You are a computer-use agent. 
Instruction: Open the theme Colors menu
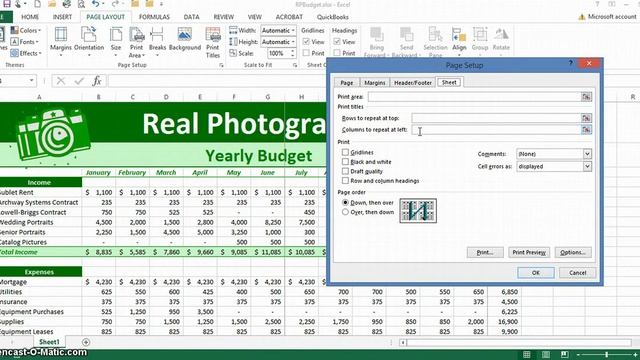click(x=26, y=30)
